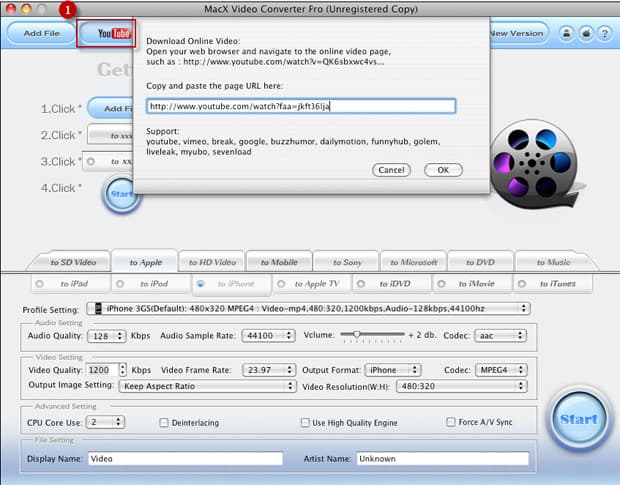Confirm the URL with OK button

click(443, 170)
